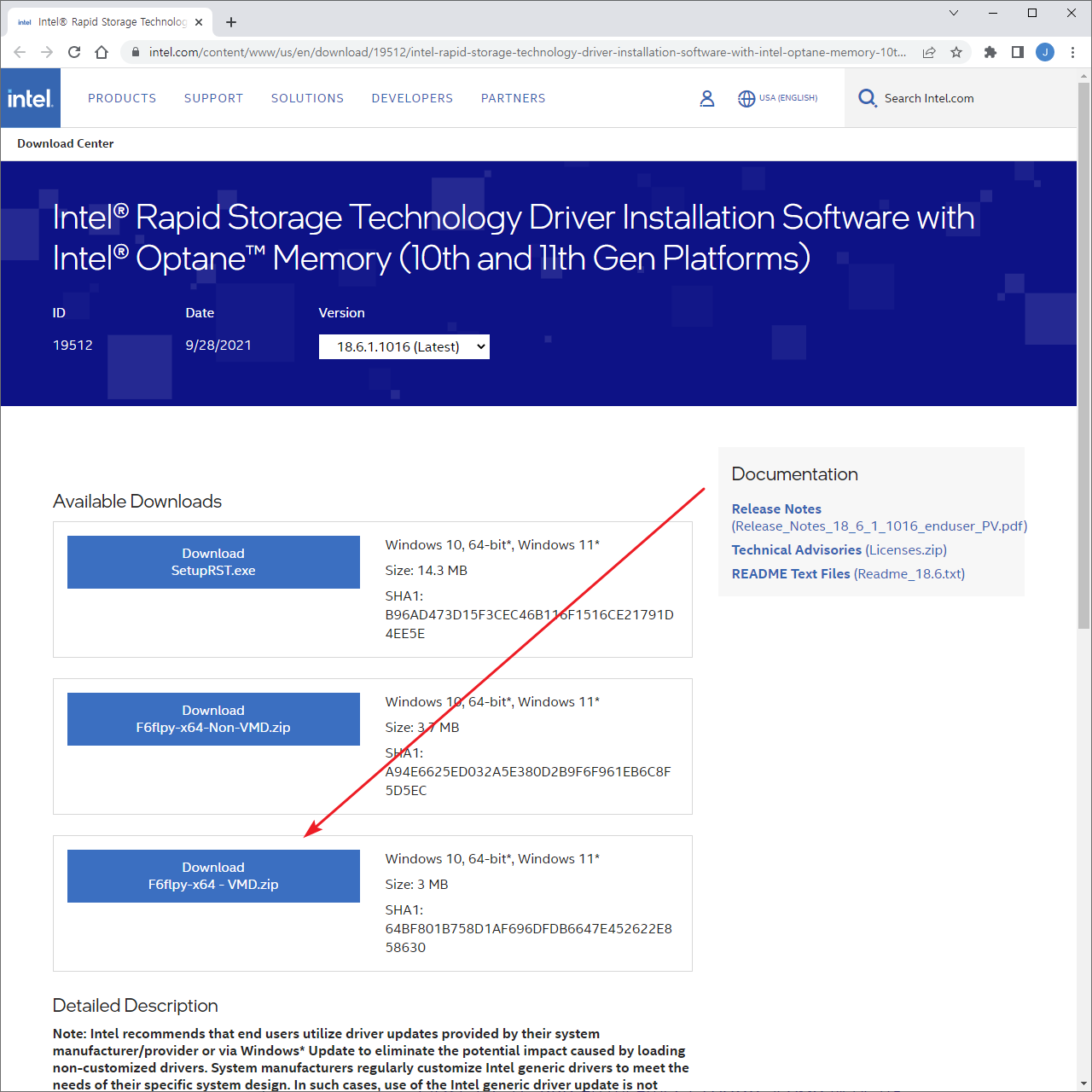Click the Available Downloads heading

[137, 502]
